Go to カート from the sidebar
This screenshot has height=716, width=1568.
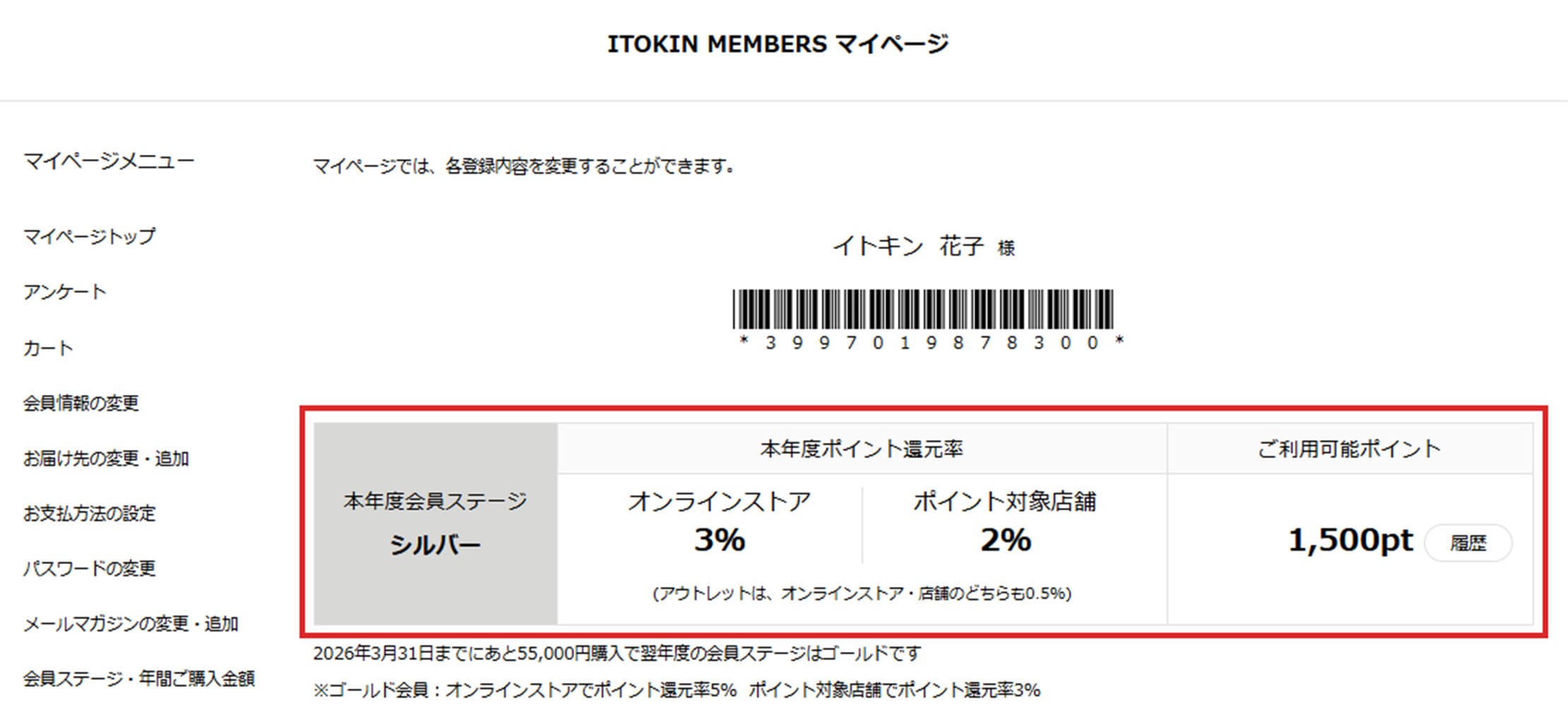[48, 348]
